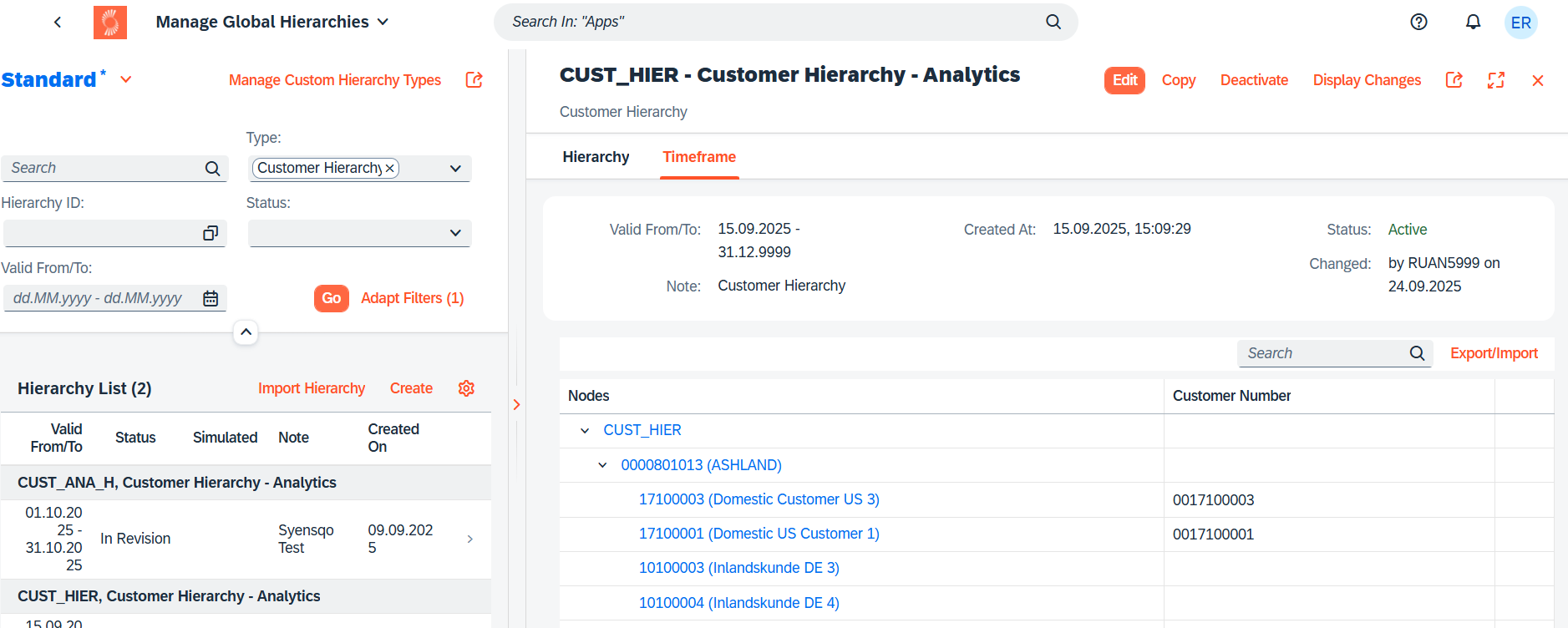Collapse the 0000801013 (ASHLAND) node
Screen dimensions: 1568x628
(x=602, y=465)
